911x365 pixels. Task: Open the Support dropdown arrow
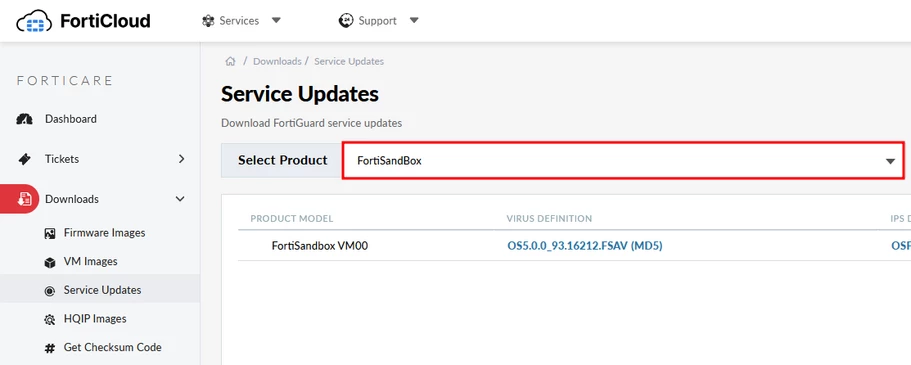pos(414,20)
